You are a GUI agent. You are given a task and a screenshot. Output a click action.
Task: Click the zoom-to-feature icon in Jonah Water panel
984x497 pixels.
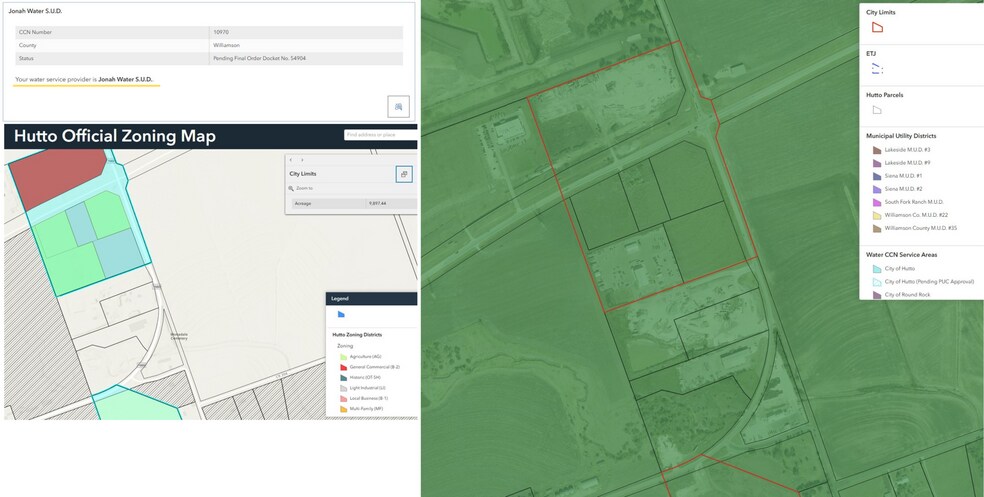click(x=398, y=106)
